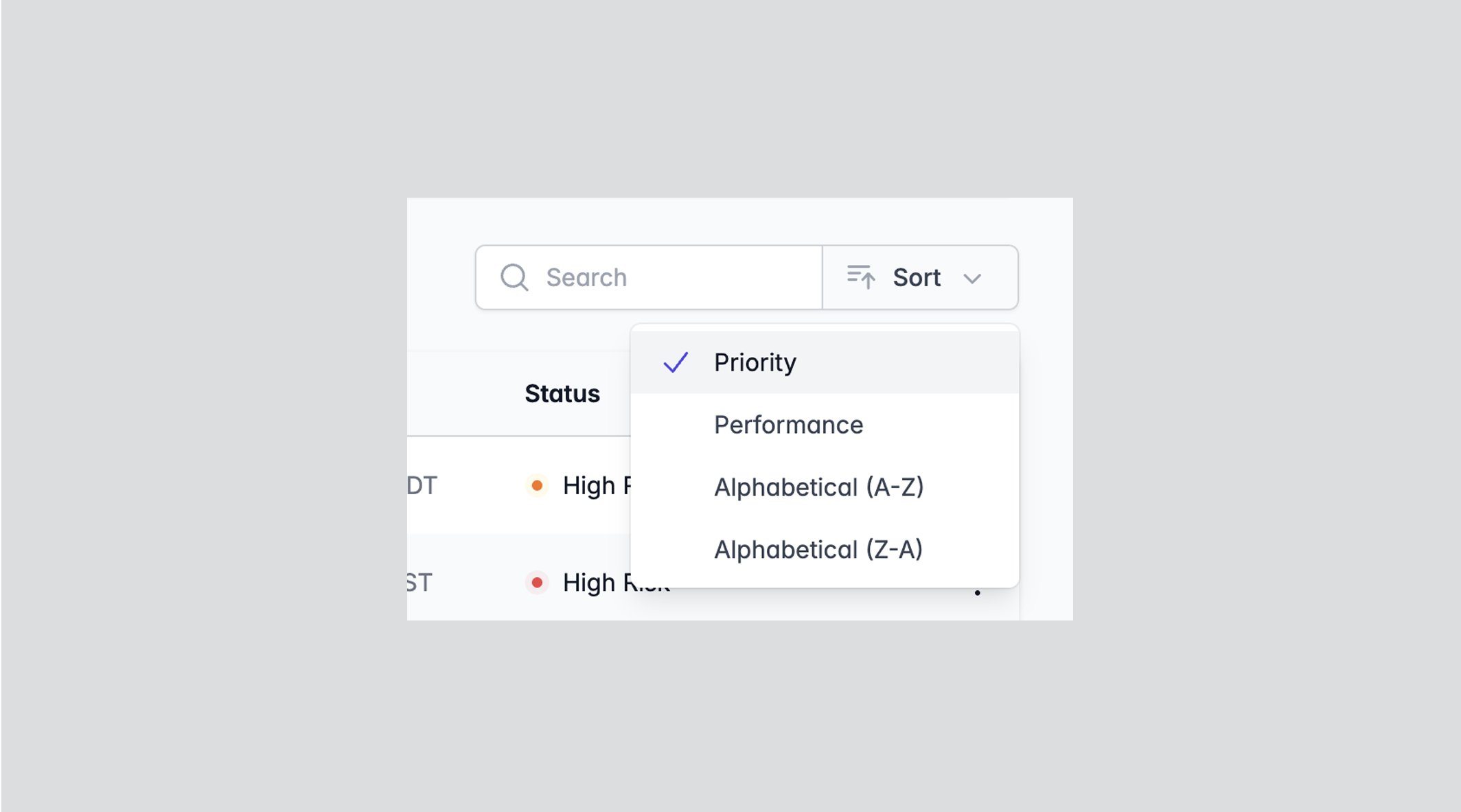Image resolution: width=1461 pixels, height=812 pixels.
Task: Click the purple checkmark beside Priority
Action: click(676, 362)
